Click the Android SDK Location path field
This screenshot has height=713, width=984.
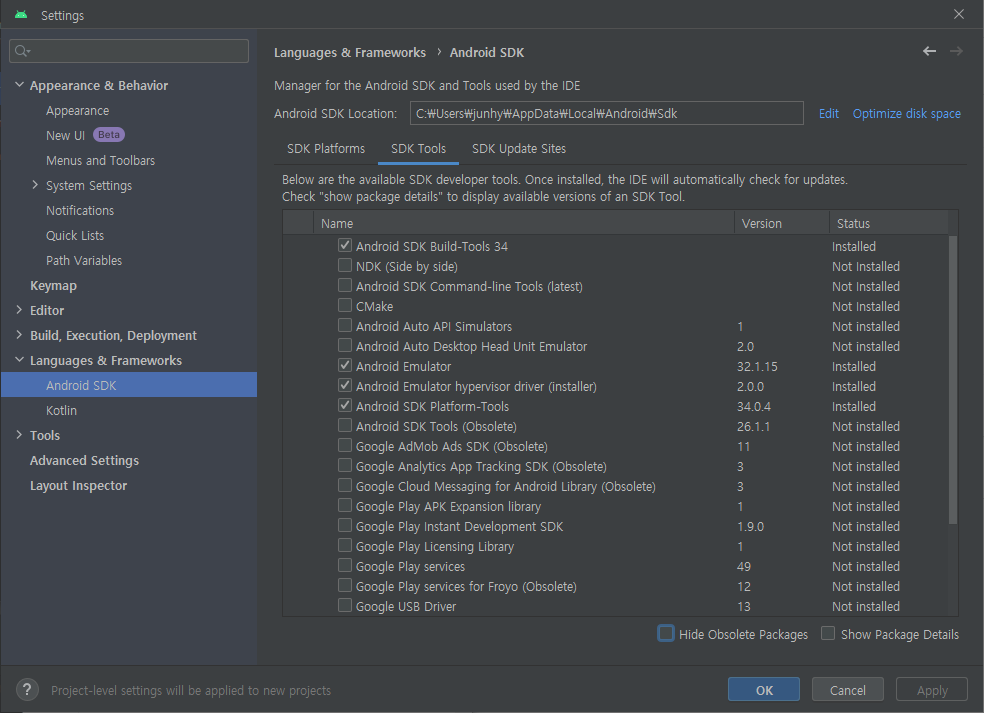pyautogui.click(x=606, y=113)
